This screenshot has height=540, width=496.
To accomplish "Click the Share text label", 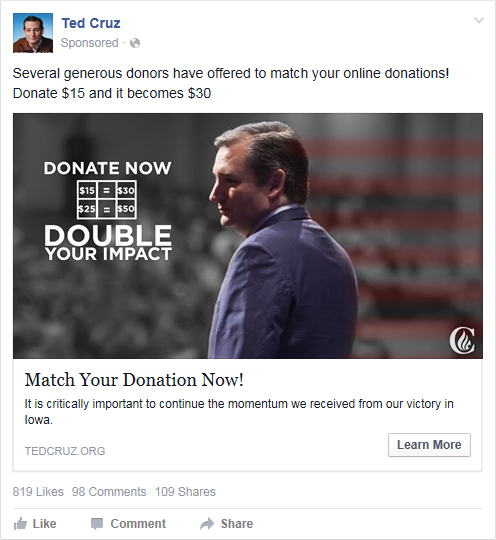I will point(237,524).
